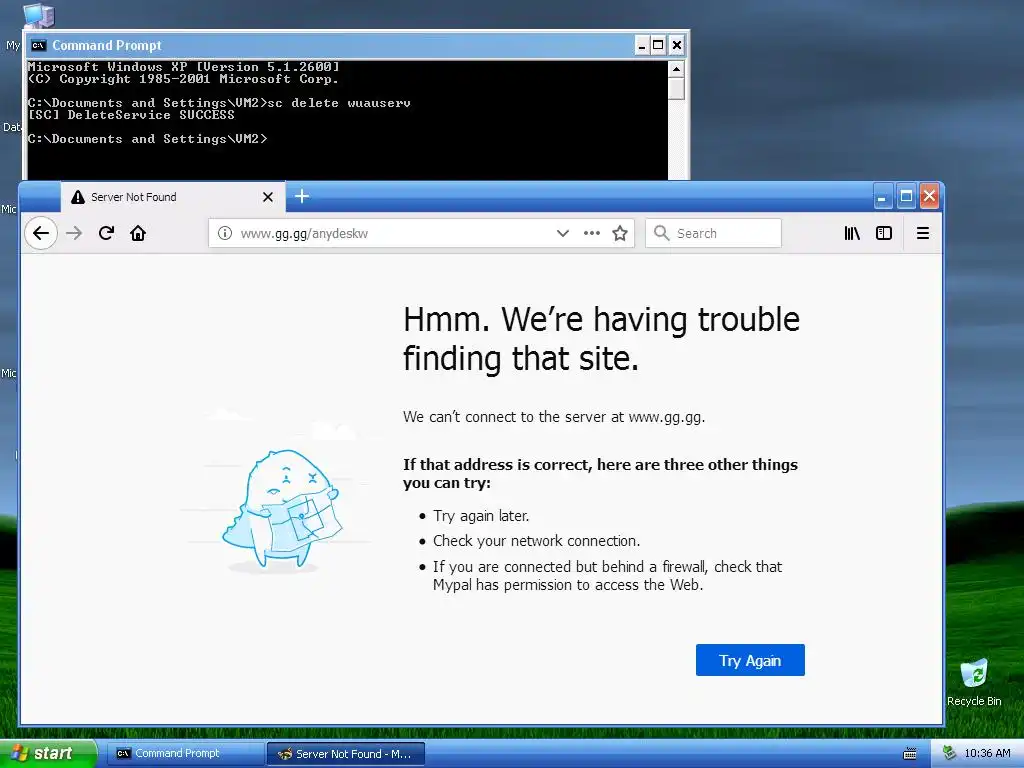1024x768 pixels.
Task: Open the Windows start menu
Action: point(48,753)
